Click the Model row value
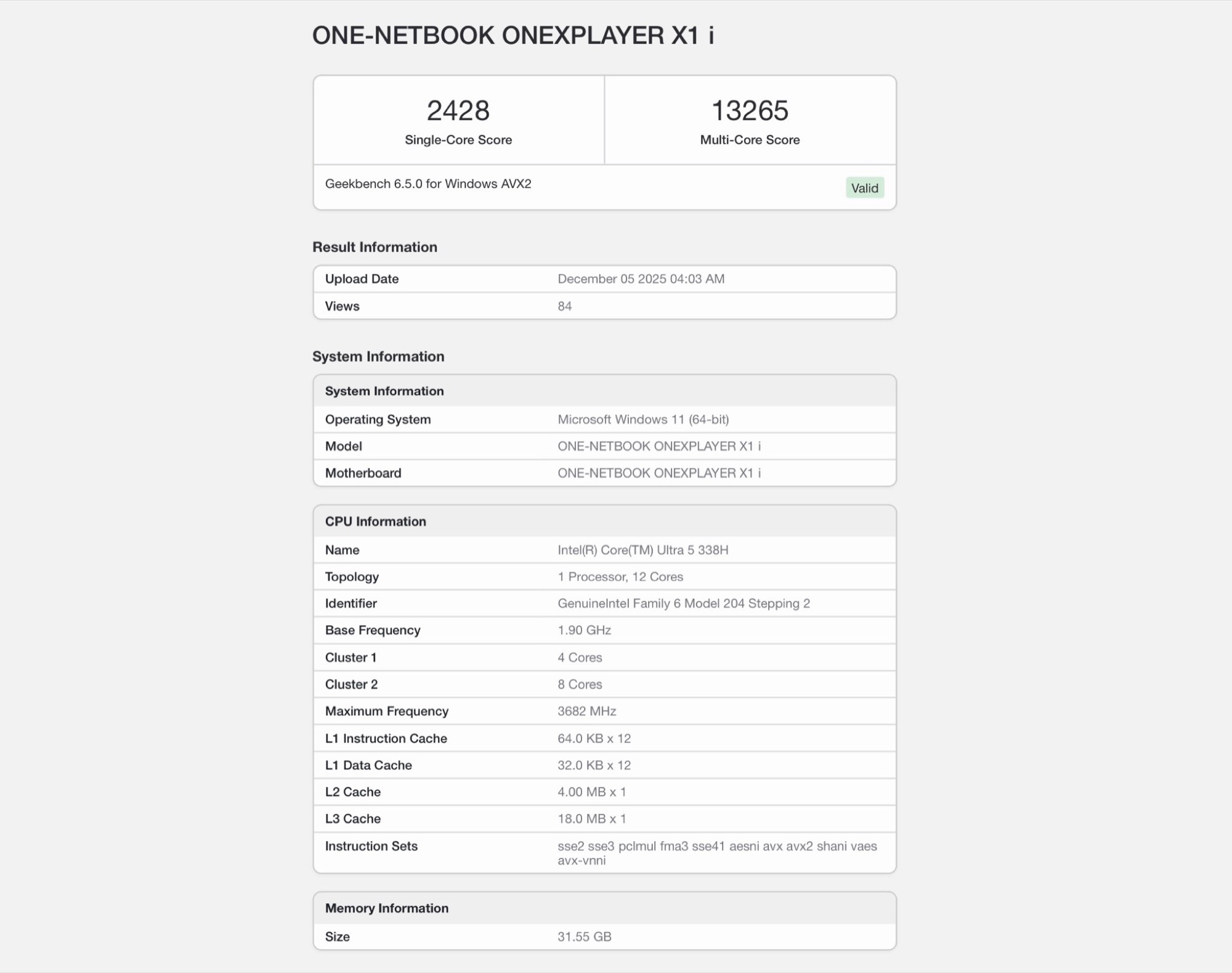The image size is (1232, 973). pyautogui.click(x=659, y=446)
